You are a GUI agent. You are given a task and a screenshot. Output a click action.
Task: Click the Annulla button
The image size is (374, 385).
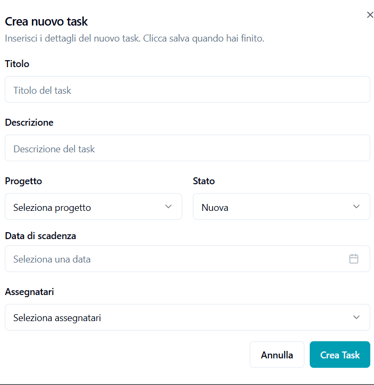pos(277,355)
